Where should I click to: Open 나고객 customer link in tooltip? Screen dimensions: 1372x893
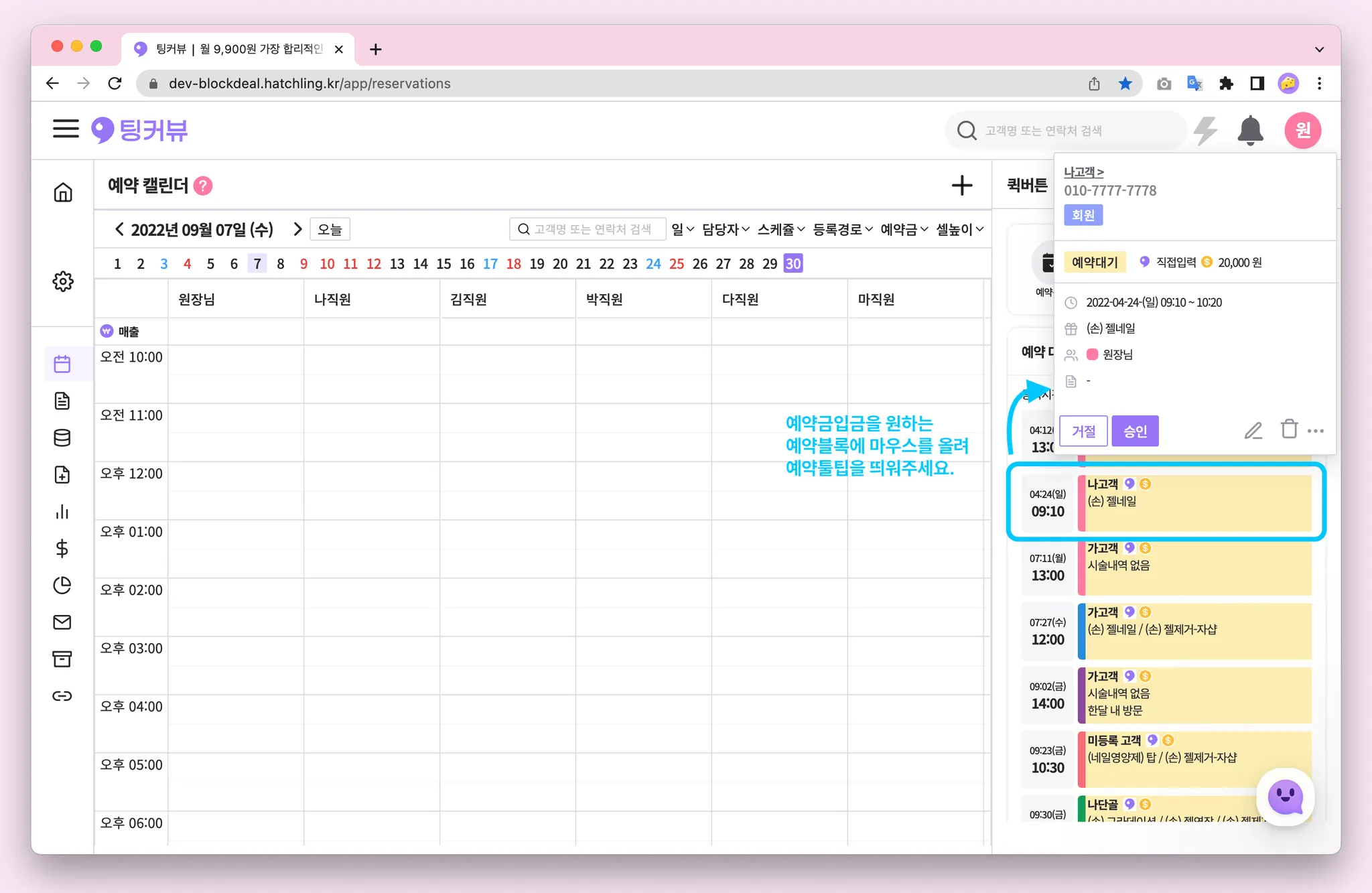coord(1083,172)
